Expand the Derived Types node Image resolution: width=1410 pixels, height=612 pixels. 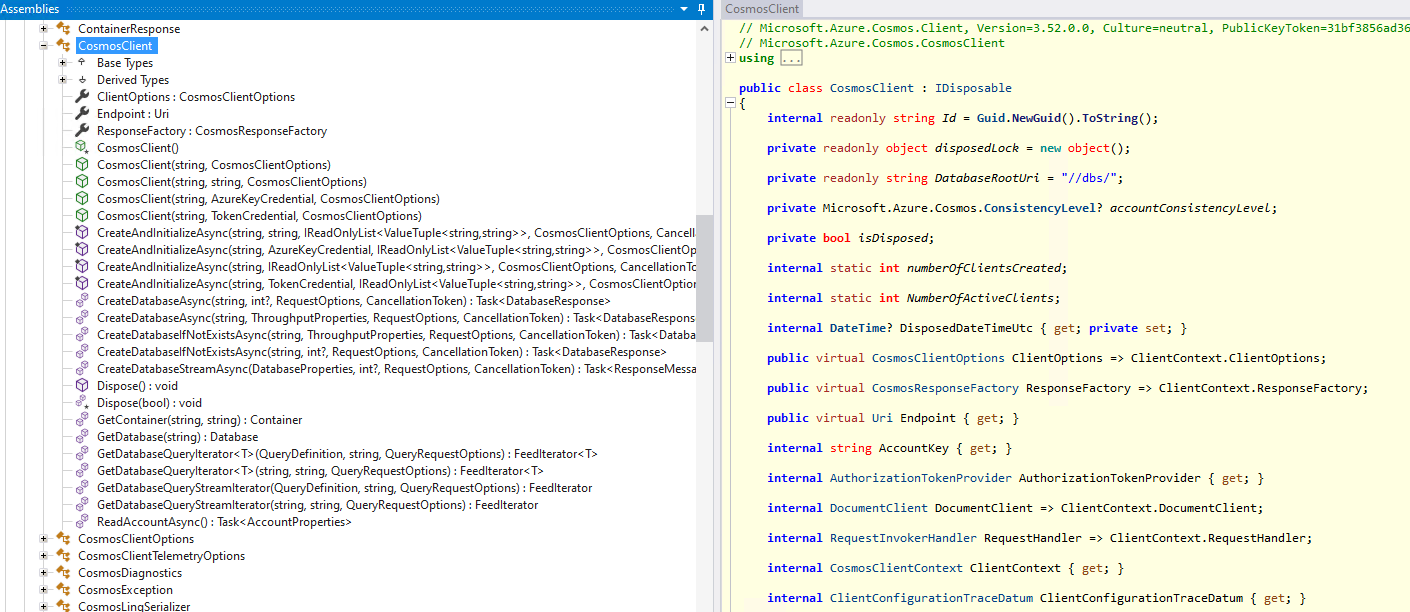[x=63, y=80]
